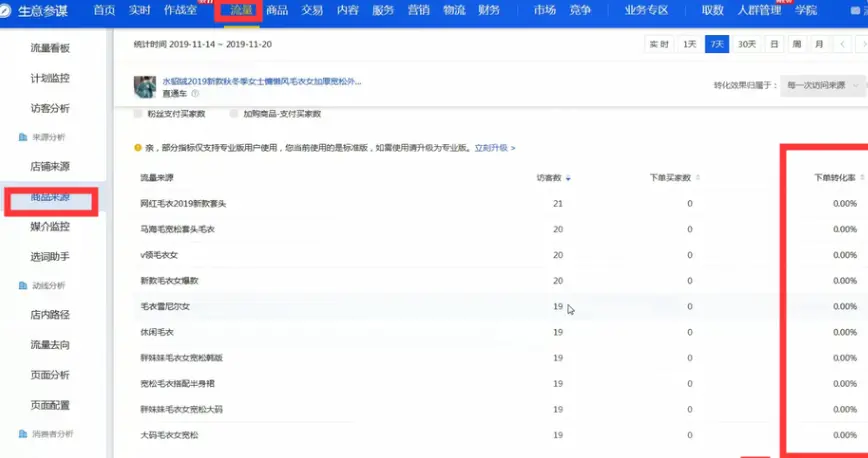868x458 pixels.
Task: Click the 来源分析 section icon in sidebar
Action: pyautogui.click(x=23, y=137)
